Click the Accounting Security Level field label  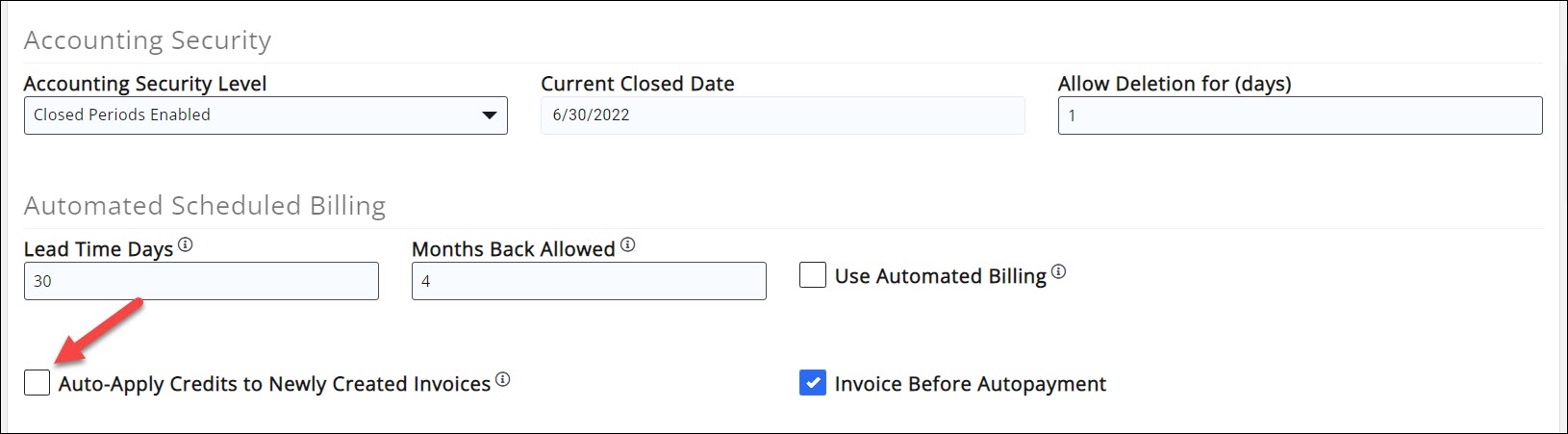tap(145, 84)
